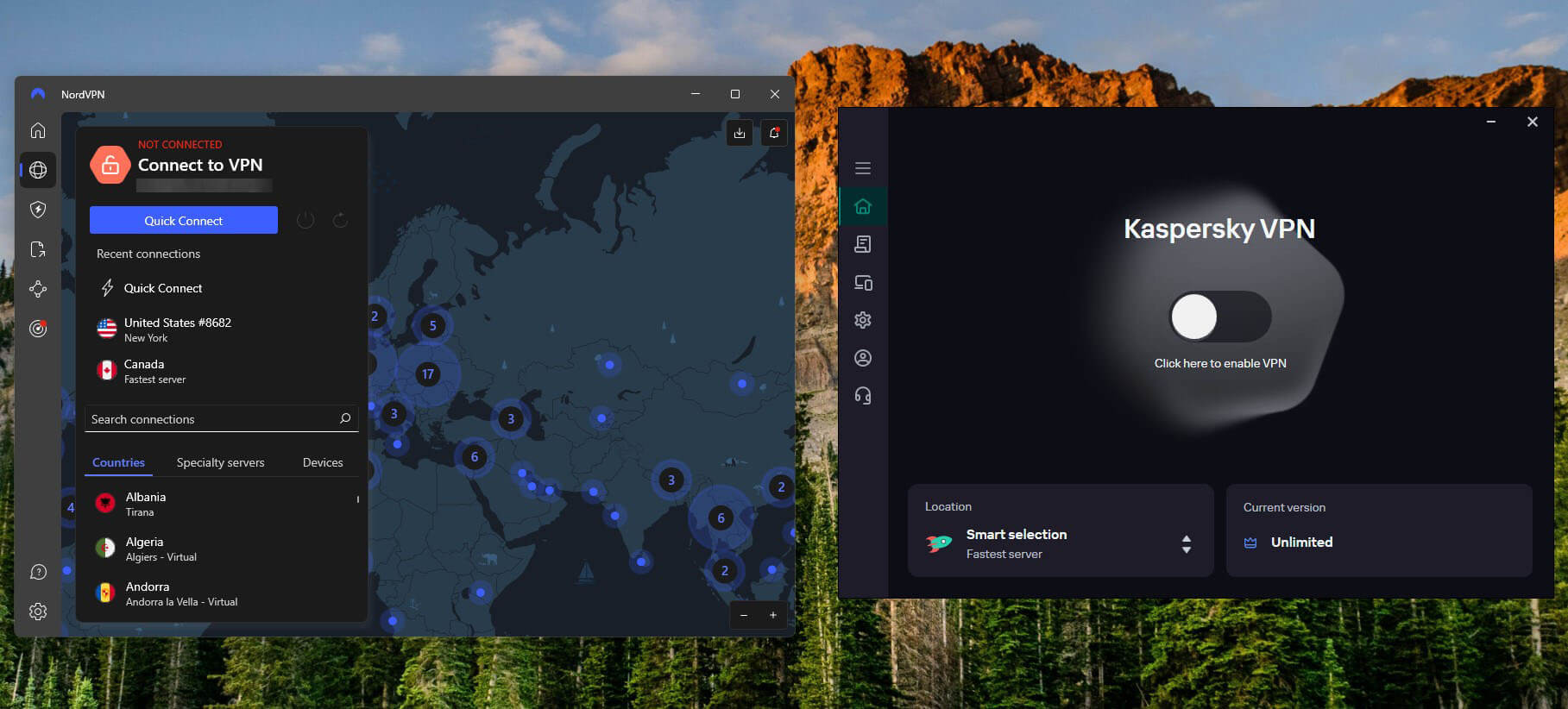Click the power disconnect icon next to Quick Connect
Screen dimensions: 1568x709
tap(305, 220)
